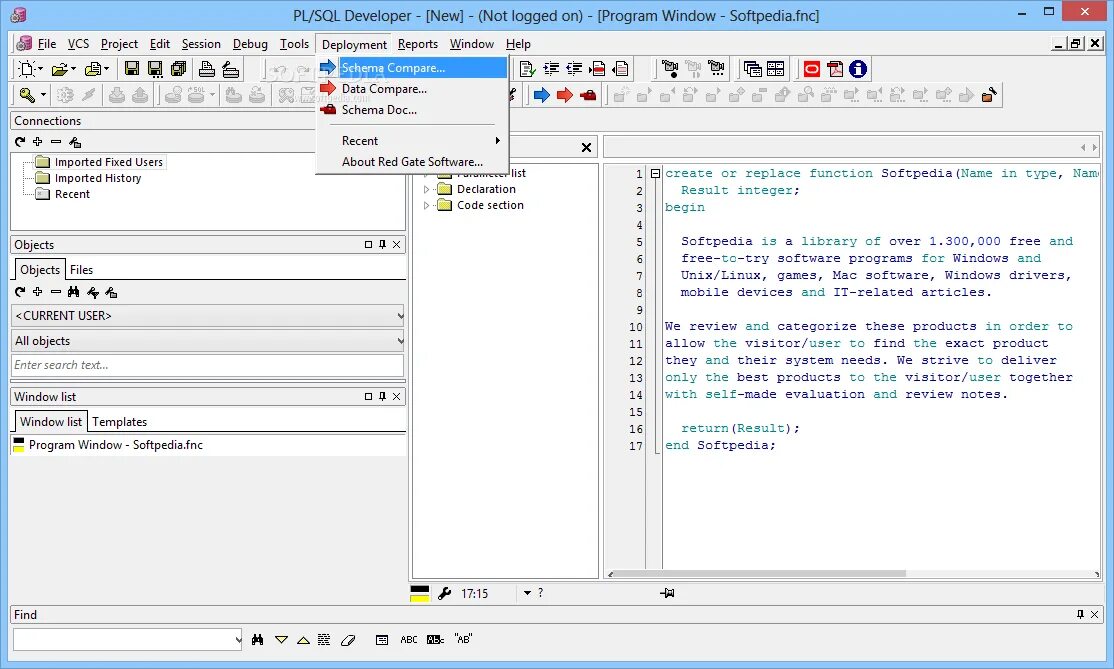Image resolution: width=1114 pixels, height=669 pixels.
Task: Click the Enter search text field
Action: click(x=207, y=365)
